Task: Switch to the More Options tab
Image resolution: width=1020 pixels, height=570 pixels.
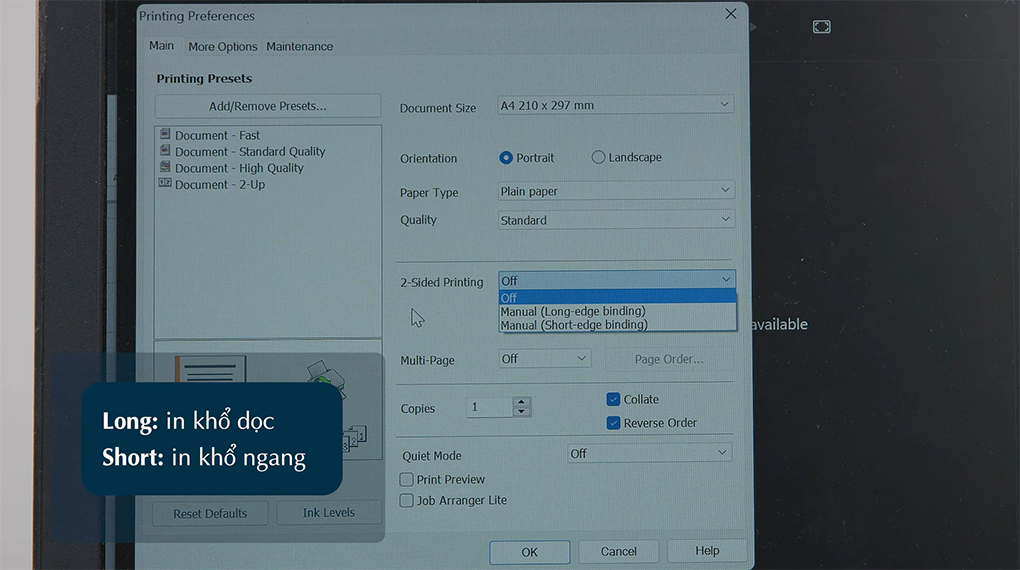Action: click(222, 47)
